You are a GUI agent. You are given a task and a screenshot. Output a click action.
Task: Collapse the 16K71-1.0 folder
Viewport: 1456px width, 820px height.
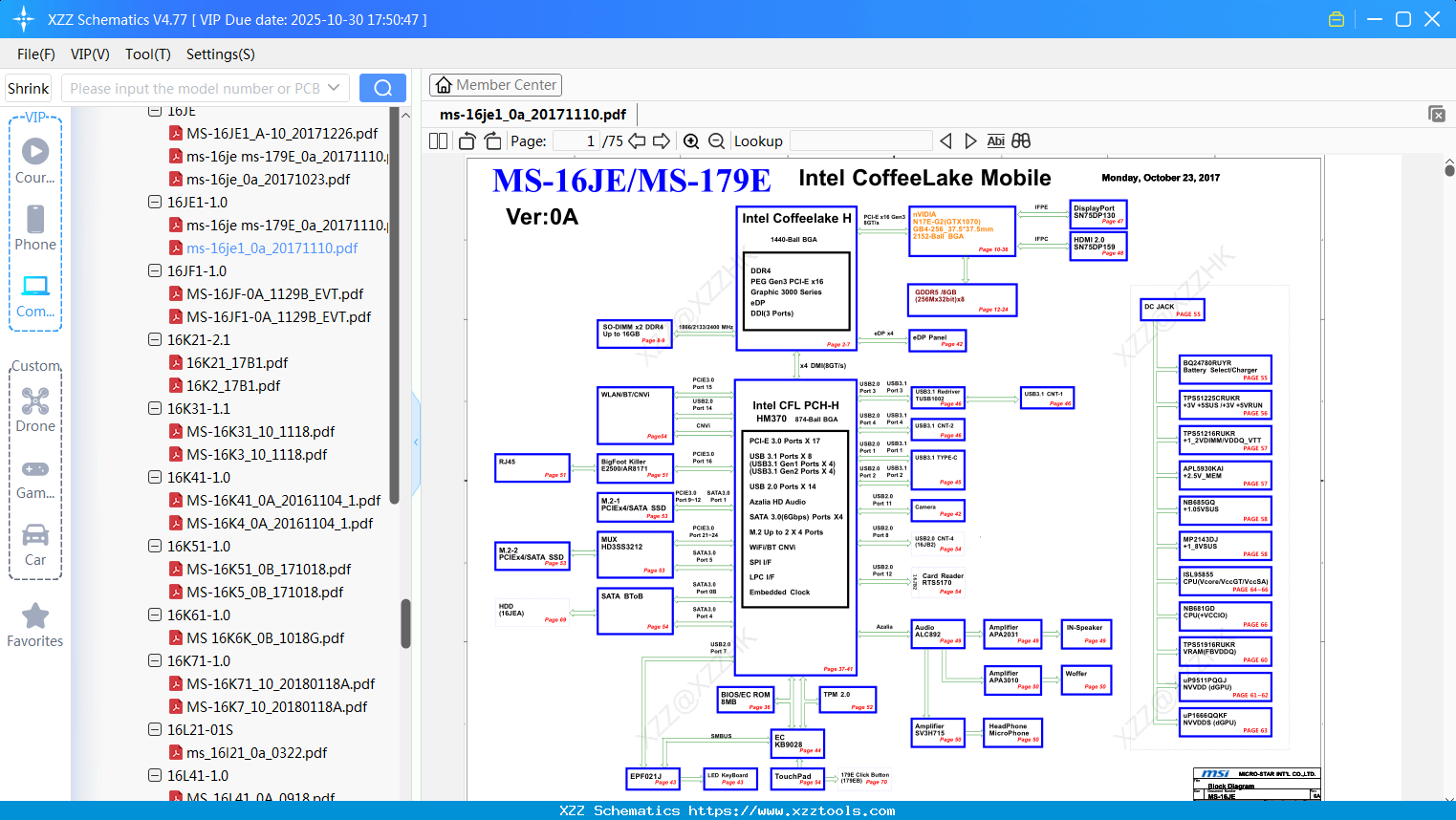[x=155, y=661]
